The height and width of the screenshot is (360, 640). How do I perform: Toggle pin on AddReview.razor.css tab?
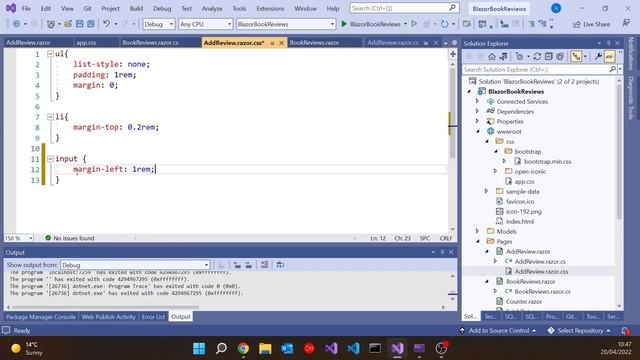(272, 43)
